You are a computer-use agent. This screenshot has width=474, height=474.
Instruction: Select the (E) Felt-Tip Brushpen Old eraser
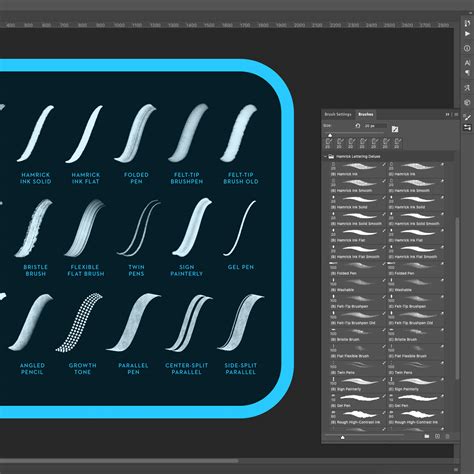(416, 318)
